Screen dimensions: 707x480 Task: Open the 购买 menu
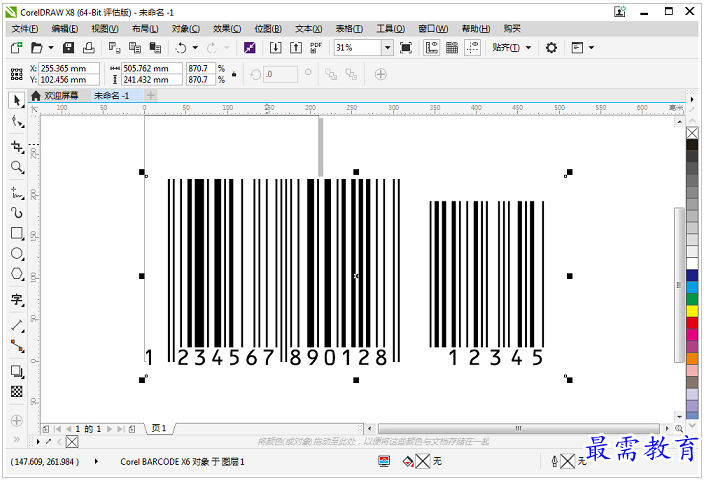[x=512, y=29]
